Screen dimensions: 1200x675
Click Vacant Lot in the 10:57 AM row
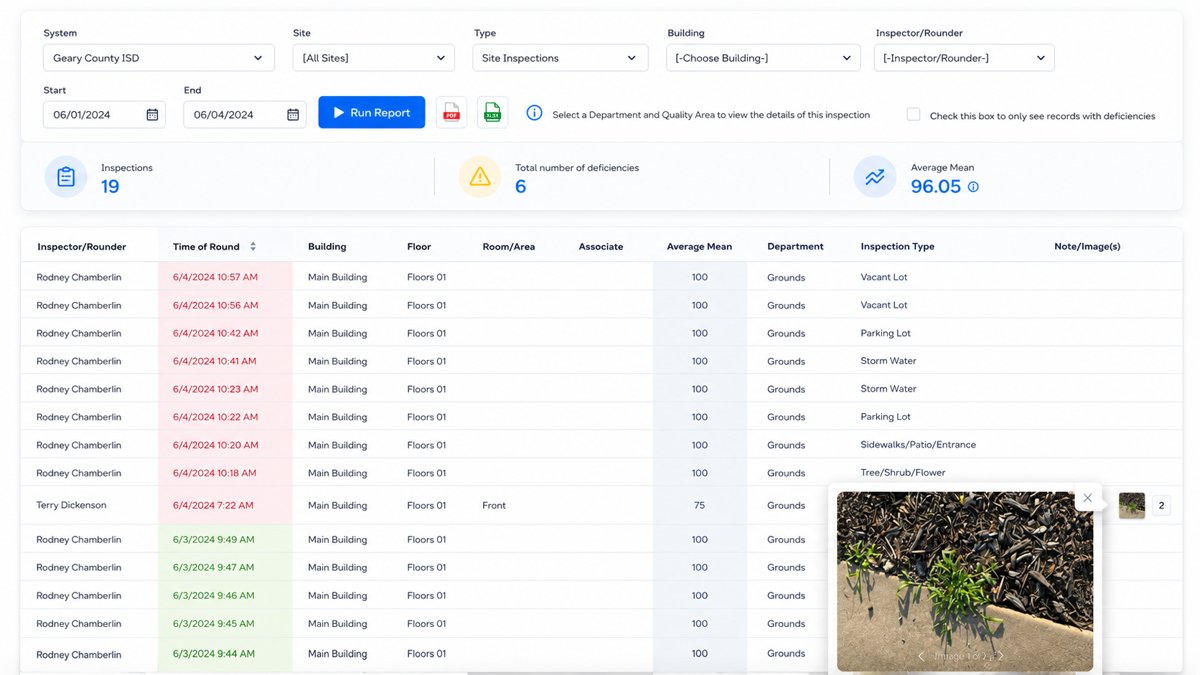coord(884,277)
